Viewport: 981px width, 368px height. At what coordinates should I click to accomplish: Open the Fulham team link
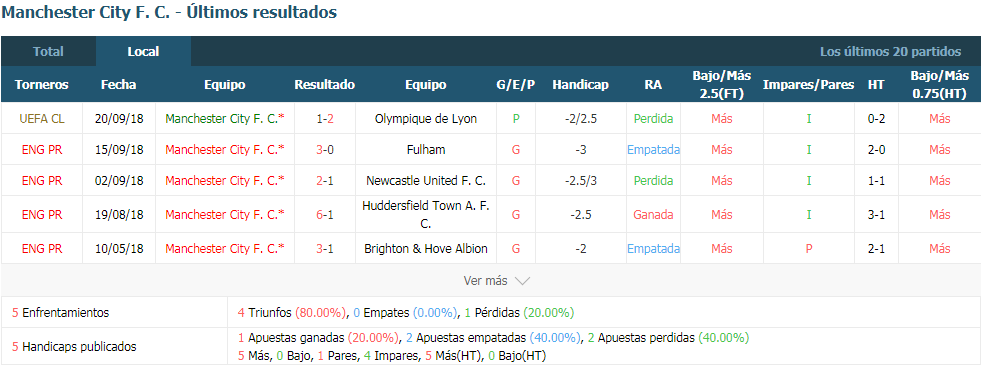[425, 150]
